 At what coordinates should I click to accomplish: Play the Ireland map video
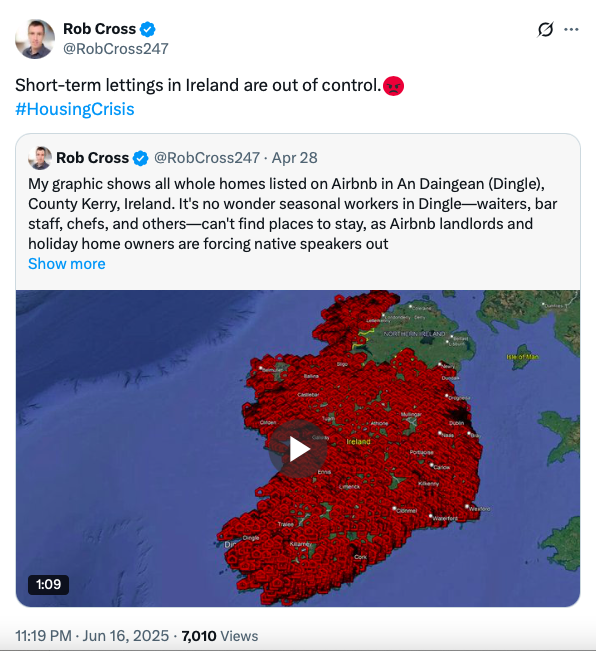(298, 449)
